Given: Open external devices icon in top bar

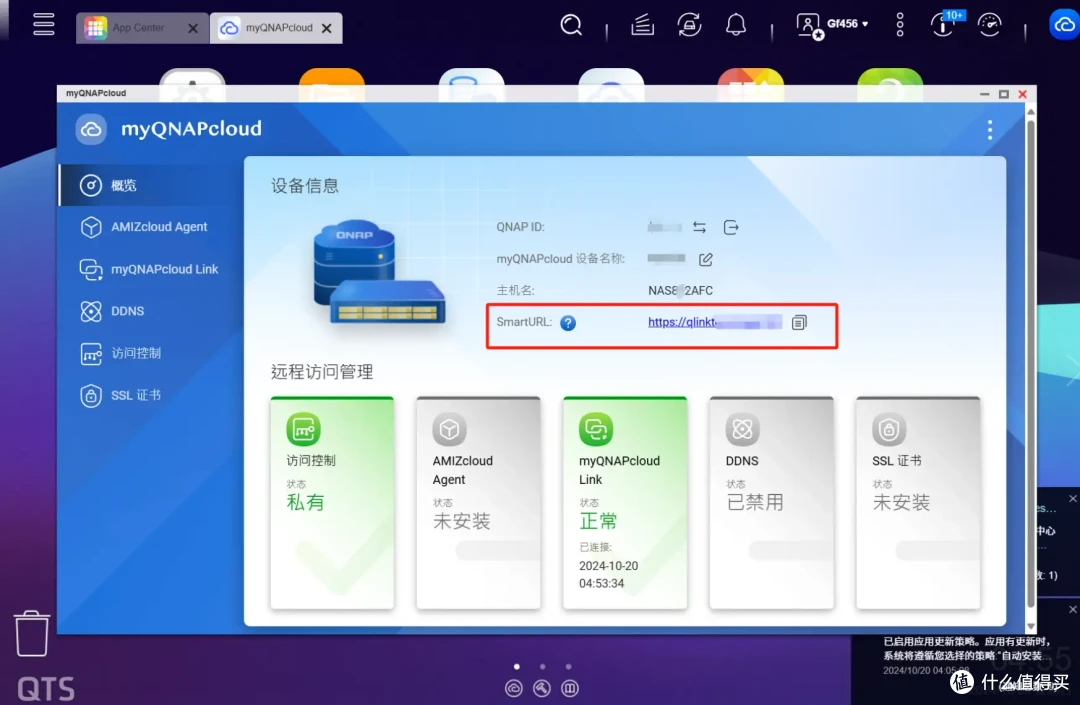Looking at the screenshot, I should (689, 25).
